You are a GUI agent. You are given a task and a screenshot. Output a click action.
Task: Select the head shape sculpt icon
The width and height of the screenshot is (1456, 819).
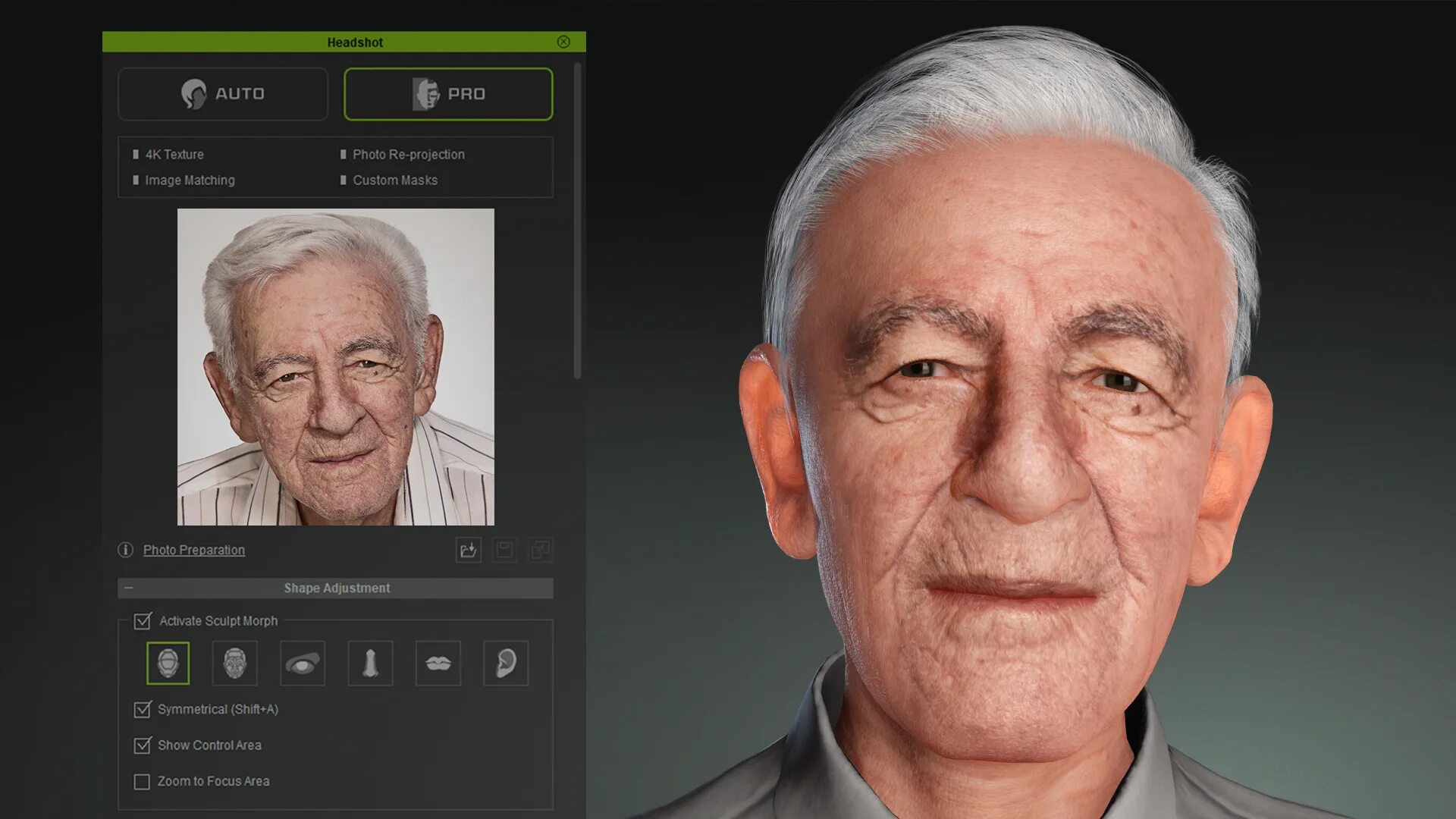[x=168, y=664]
